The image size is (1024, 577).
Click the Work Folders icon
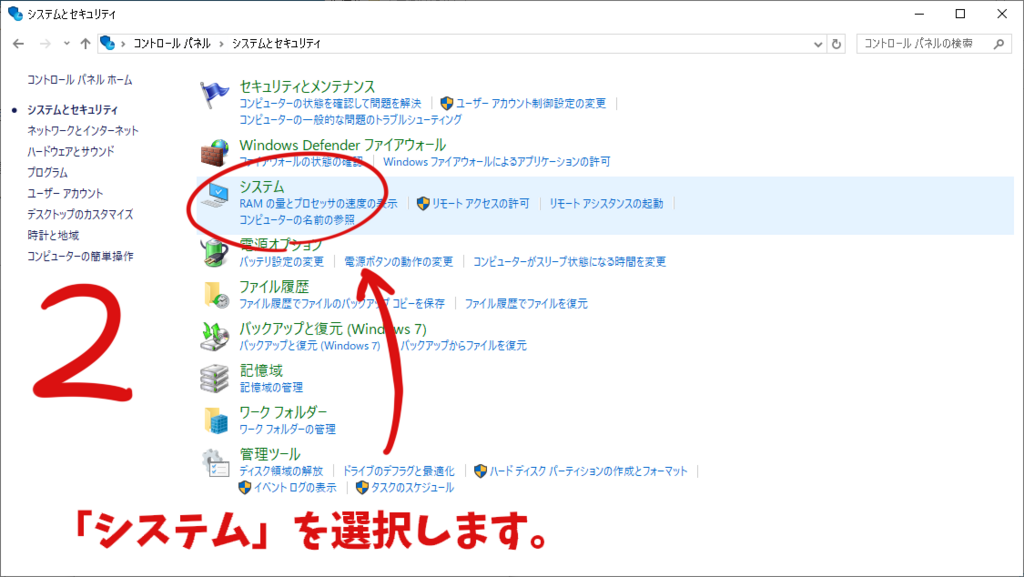[214, 420]
